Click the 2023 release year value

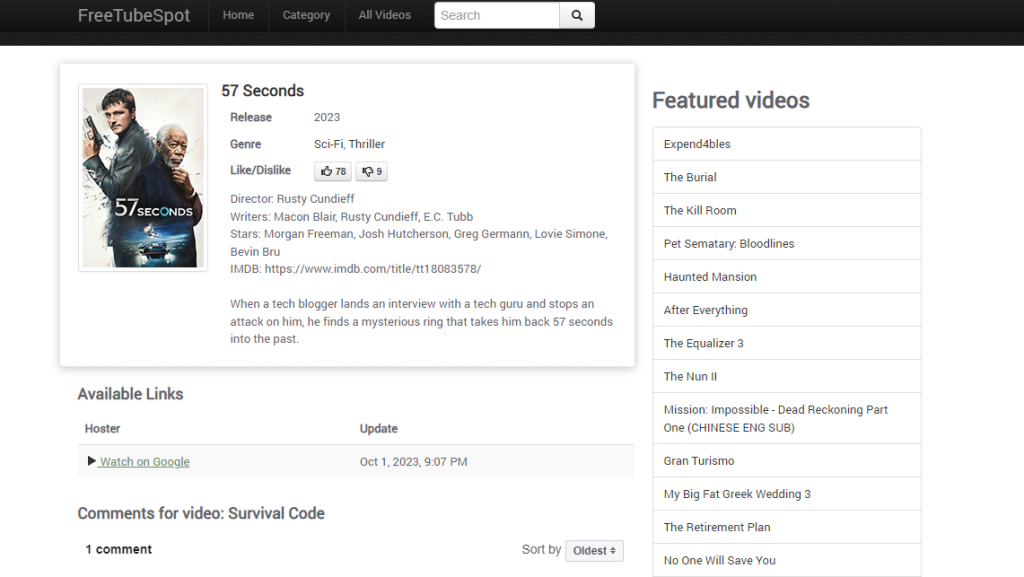tap(327, 117)
